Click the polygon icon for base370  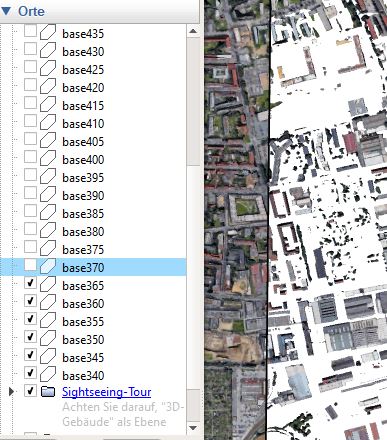48,266
